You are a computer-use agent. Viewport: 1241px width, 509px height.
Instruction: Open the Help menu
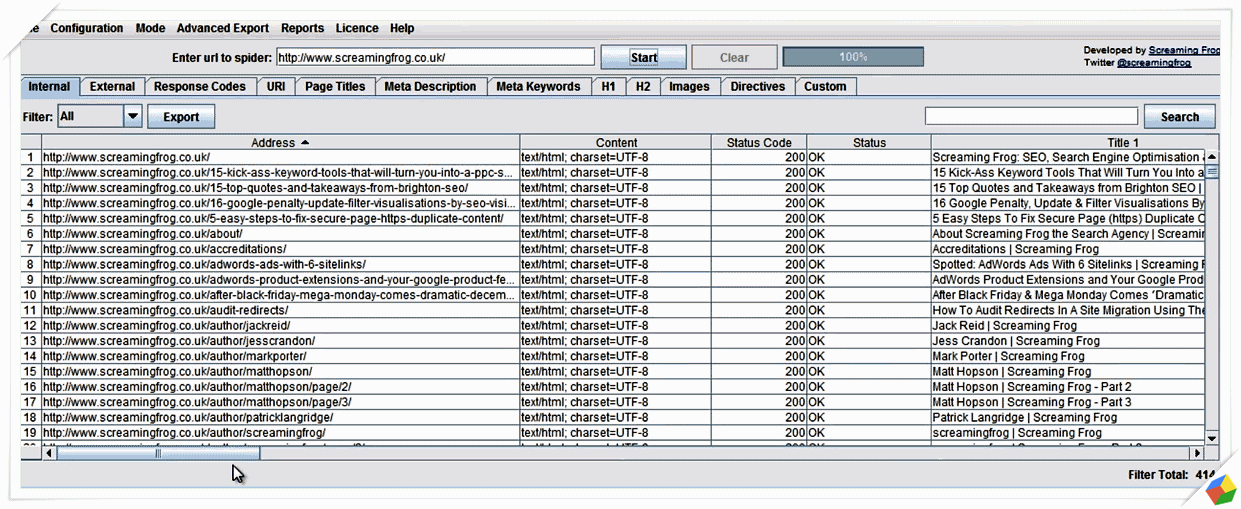pyautogui.click(x=402, y=28)
